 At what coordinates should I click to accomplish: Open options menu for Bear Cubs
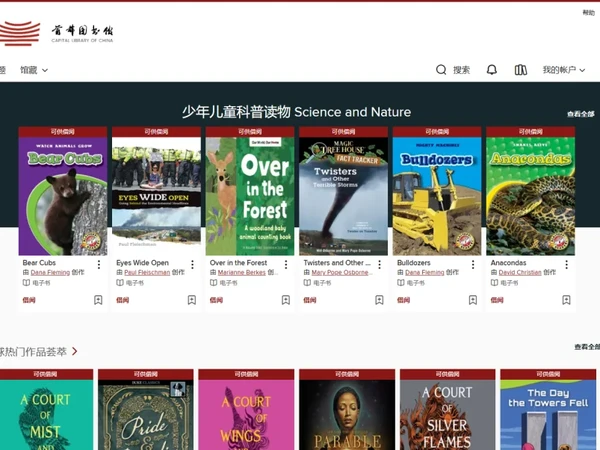pos(99,264)
